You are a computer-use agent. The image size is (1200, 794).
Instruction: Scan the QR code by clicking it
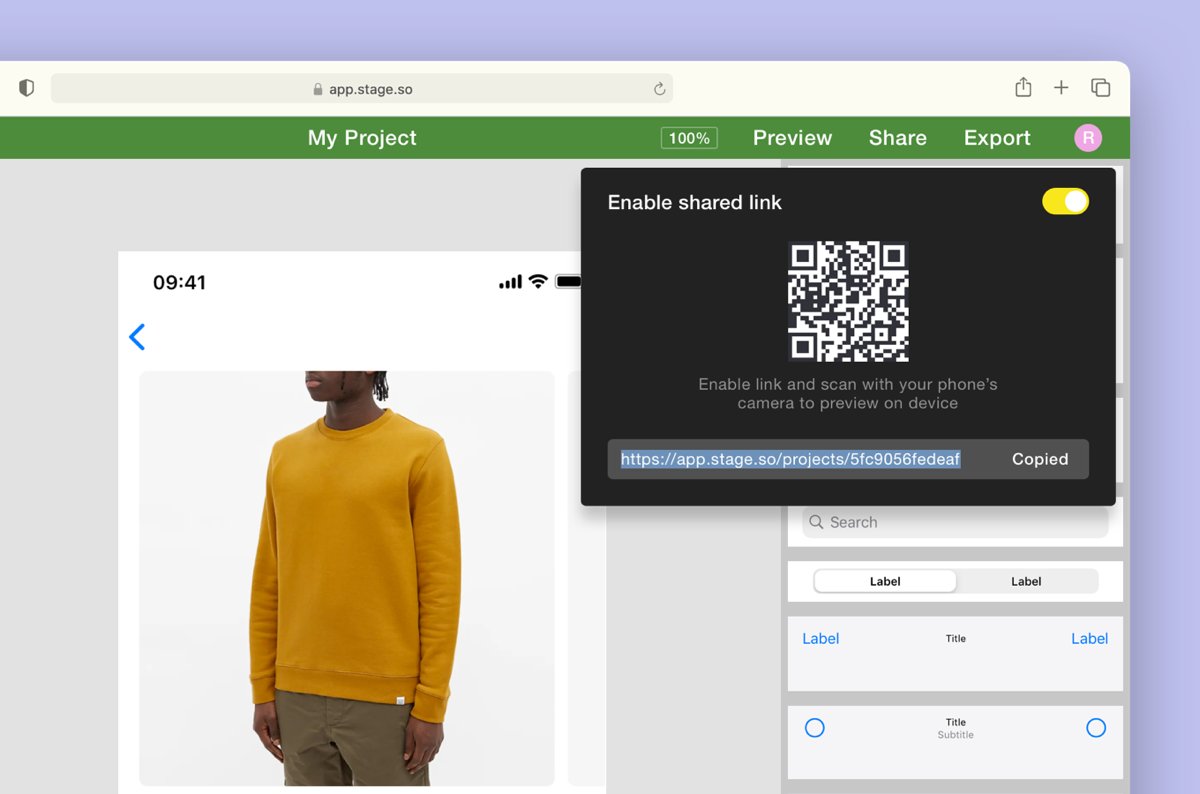[x=849, y=300]
